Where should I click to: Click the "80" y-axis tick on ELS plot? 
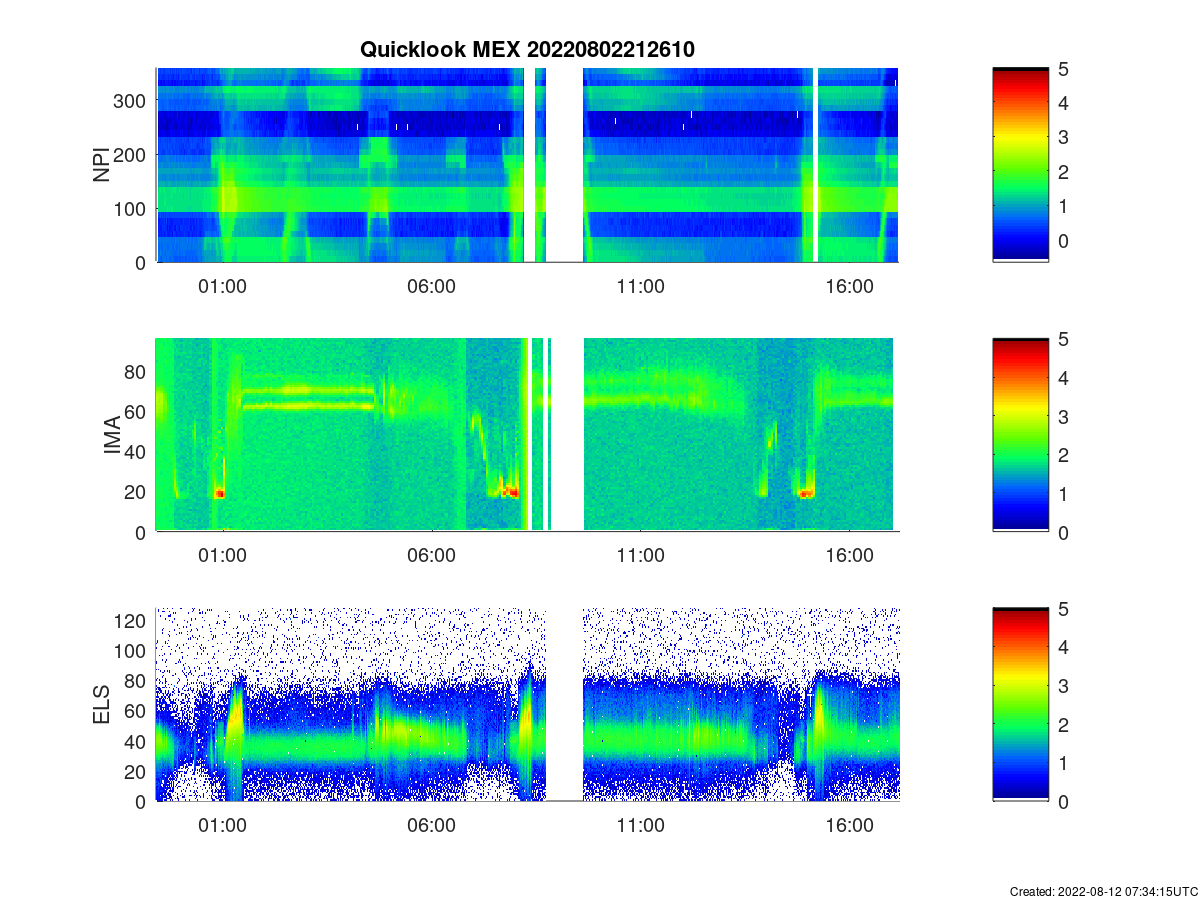point(137,680)
